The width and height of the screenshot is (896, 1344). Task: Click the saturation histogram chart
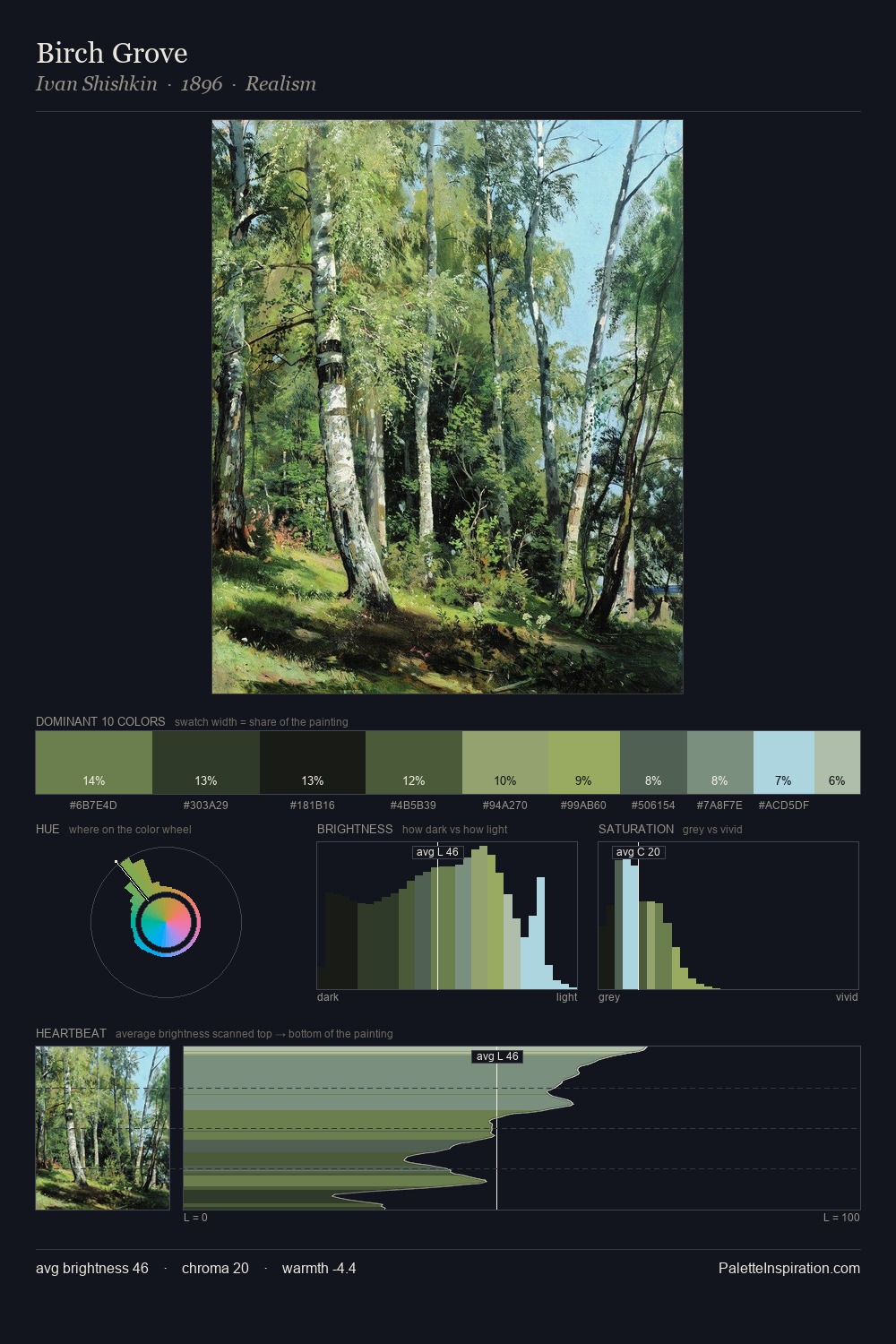(x=728, y=916)
